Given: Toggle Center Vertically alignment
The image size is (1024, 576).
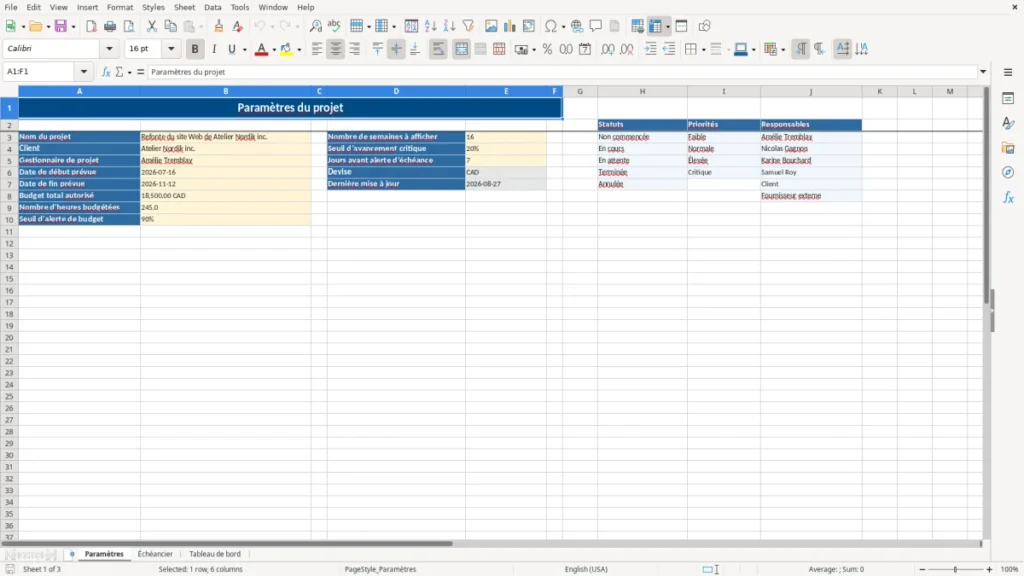Looking at the screenshot, I should coord(396,49).
